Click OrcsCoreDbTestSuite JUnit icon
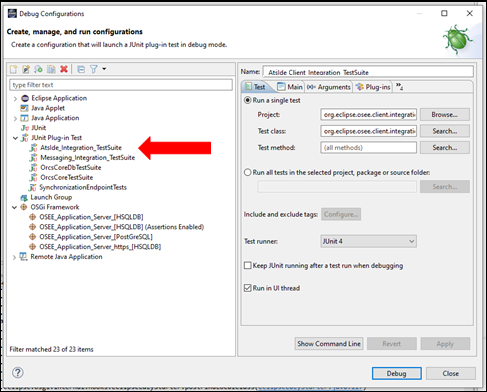Screen dimensions: 487x392 pyautogui.click(x=33, y=168)
